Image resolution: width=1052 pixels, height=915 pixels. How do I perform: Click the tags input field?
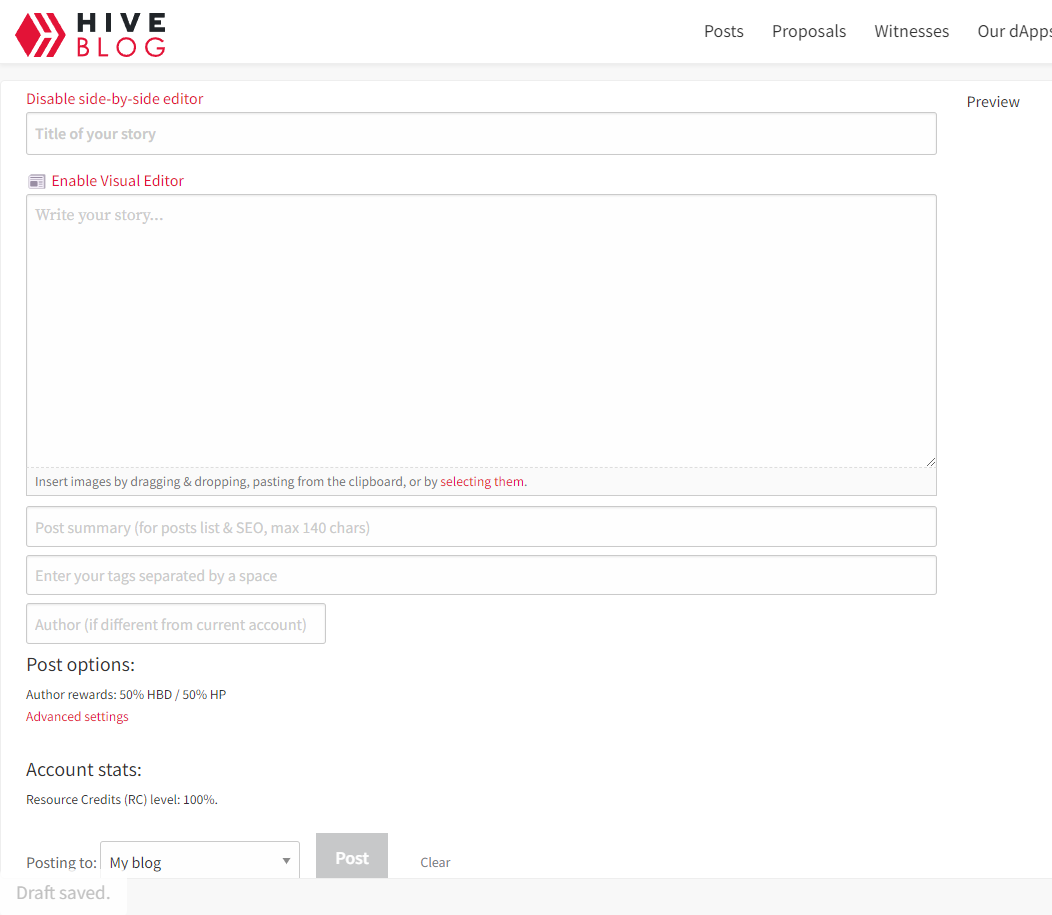pos(481,575)
